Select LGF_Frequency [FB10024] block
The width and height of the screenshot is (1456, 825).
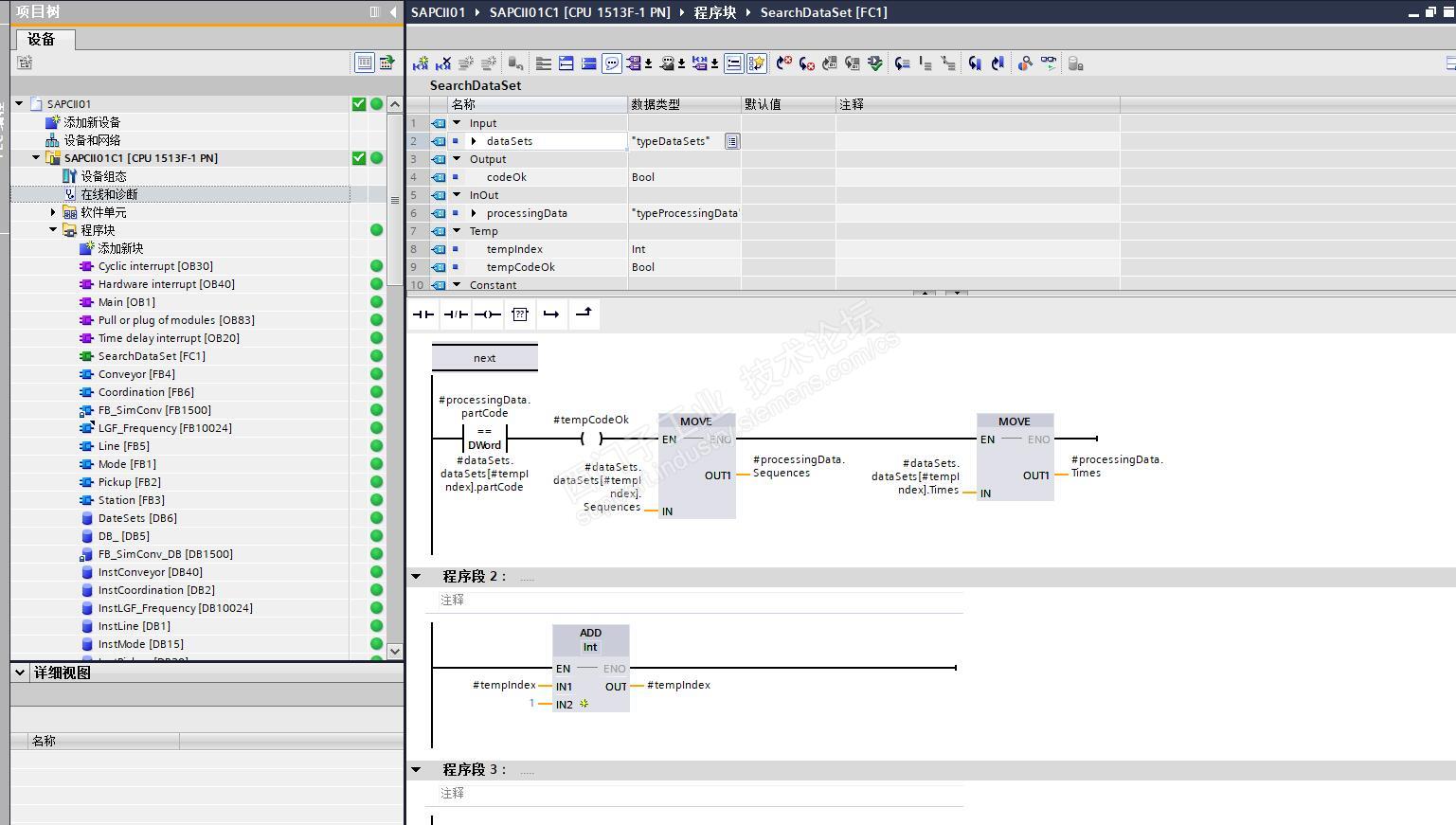pyautogui.click(x=165, y=428)
